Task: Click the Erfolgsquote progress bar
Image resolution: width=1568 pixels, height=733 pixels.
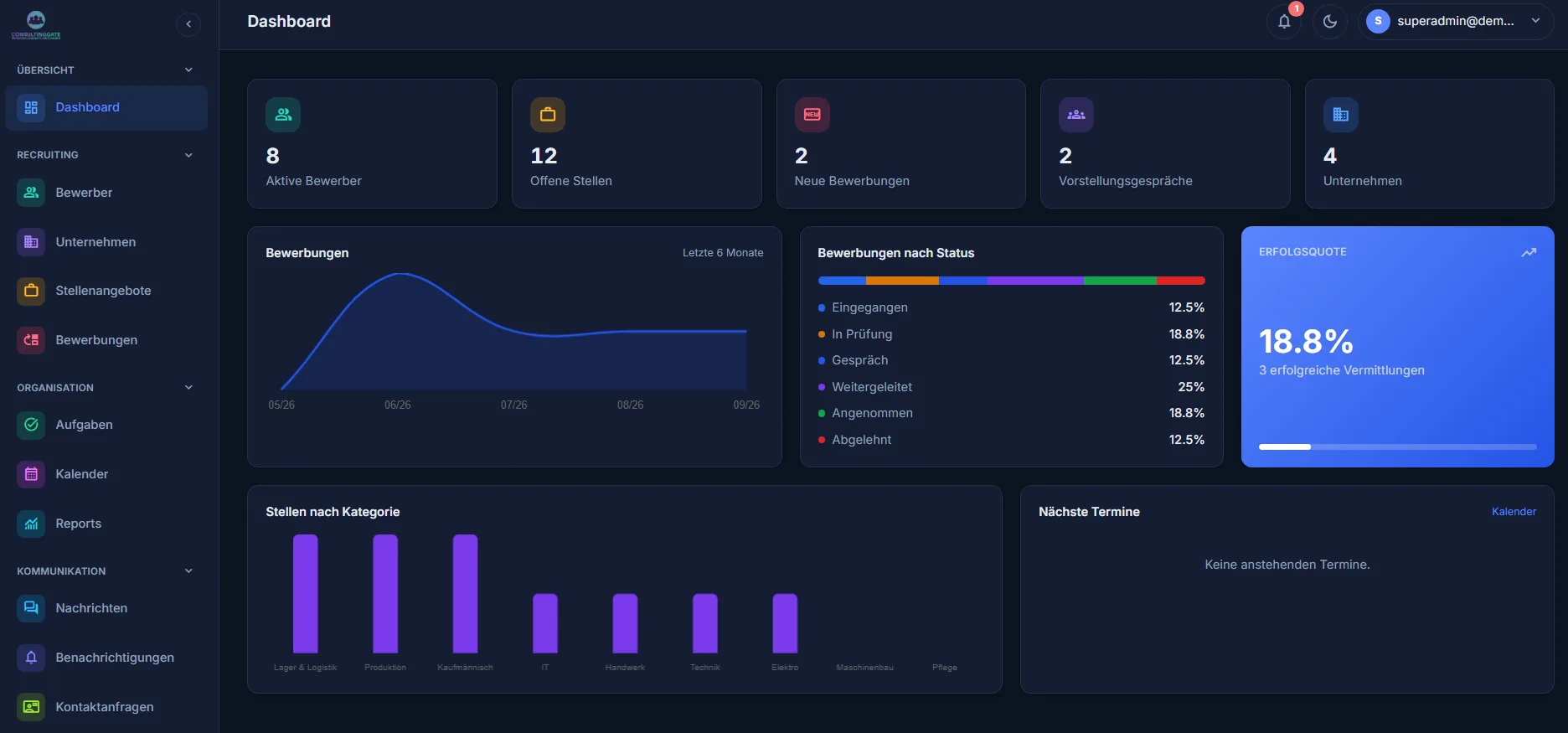Action: coord(1398,447)
